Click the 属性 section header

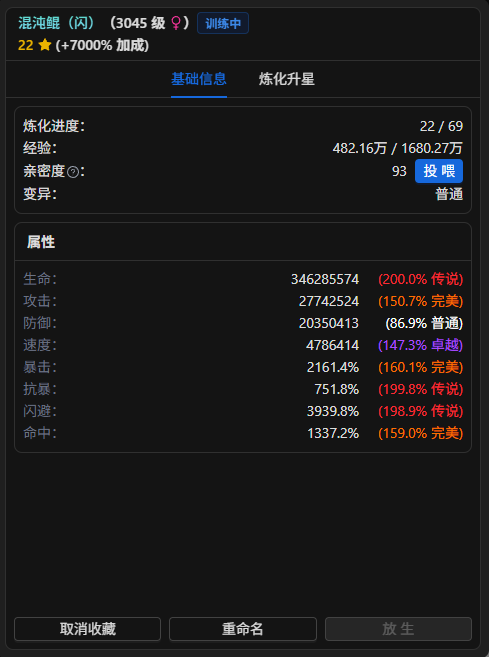pos(41,242)
